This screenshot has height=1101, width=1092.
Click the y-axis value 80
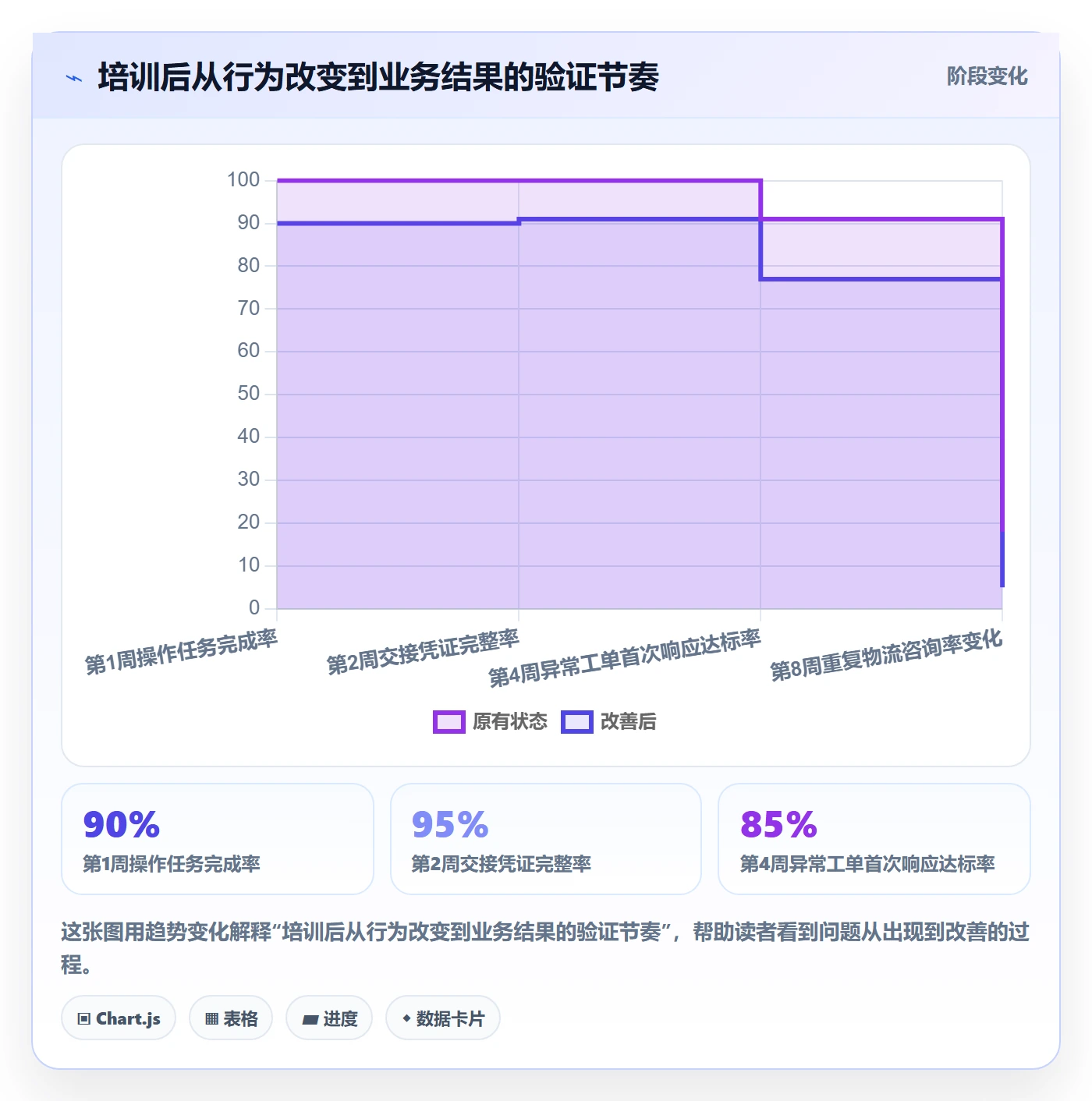coord(249,266)
